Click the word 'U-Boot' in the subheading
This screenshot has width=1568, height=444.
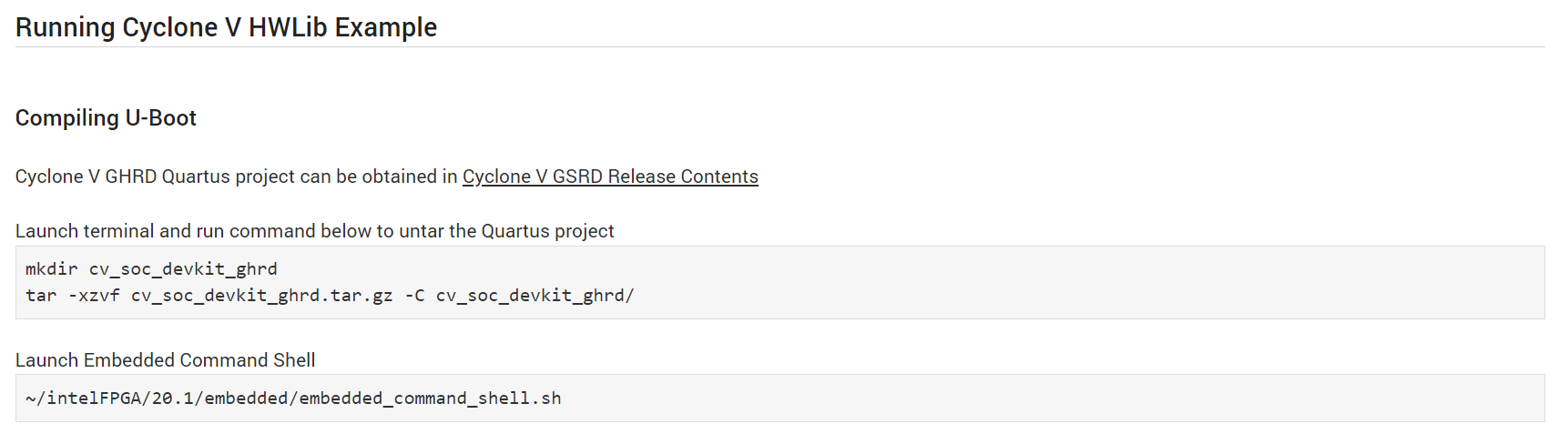160,118
